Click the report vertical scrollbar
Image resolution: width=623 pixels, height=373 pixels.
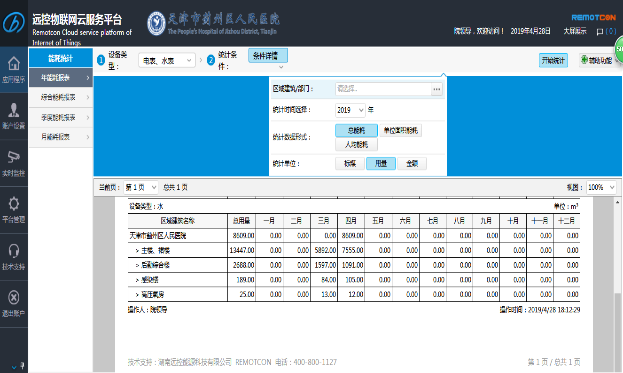click(617, 285)
